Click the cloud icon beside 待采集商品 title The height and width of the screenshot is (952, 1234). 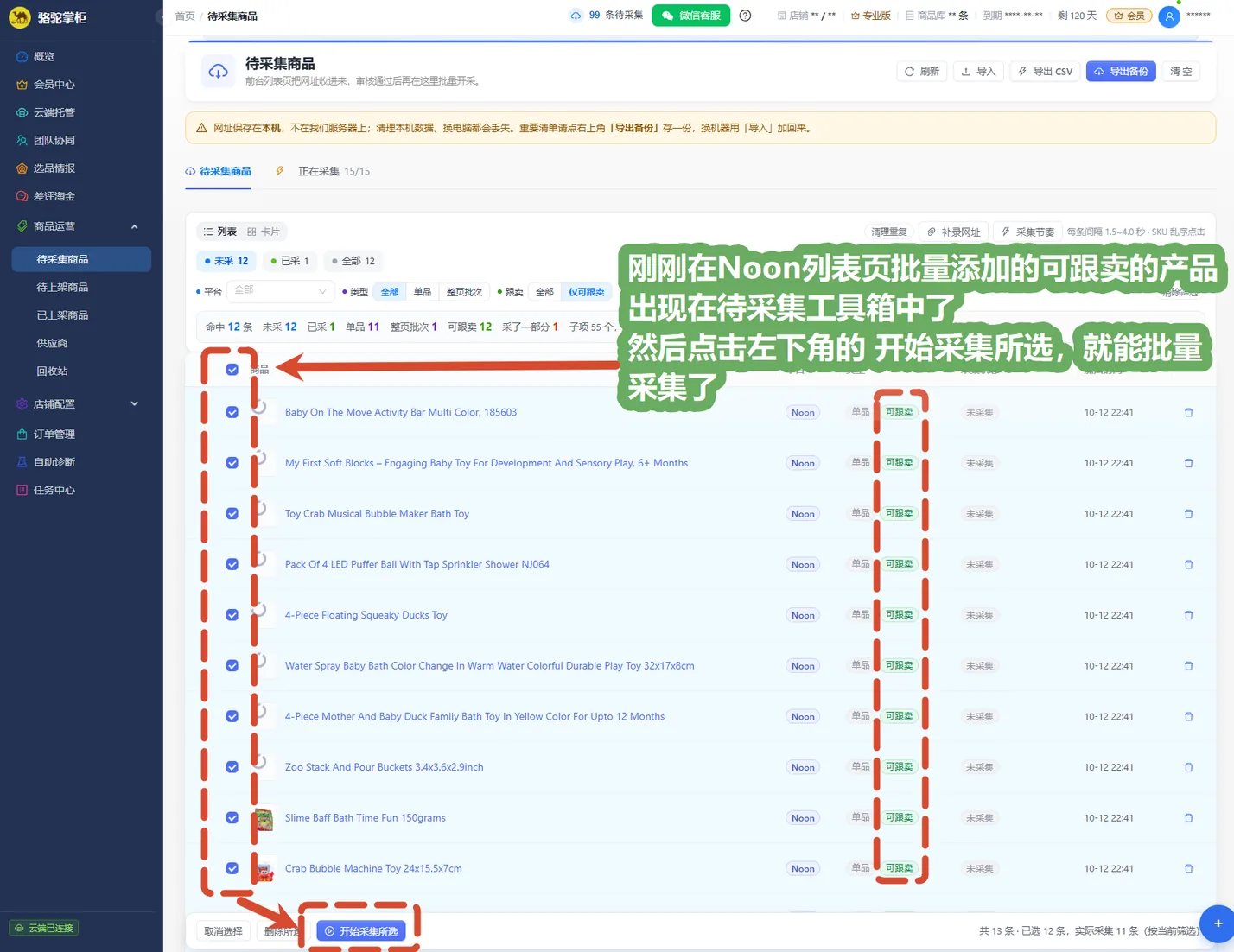click(x=218, y=72)
